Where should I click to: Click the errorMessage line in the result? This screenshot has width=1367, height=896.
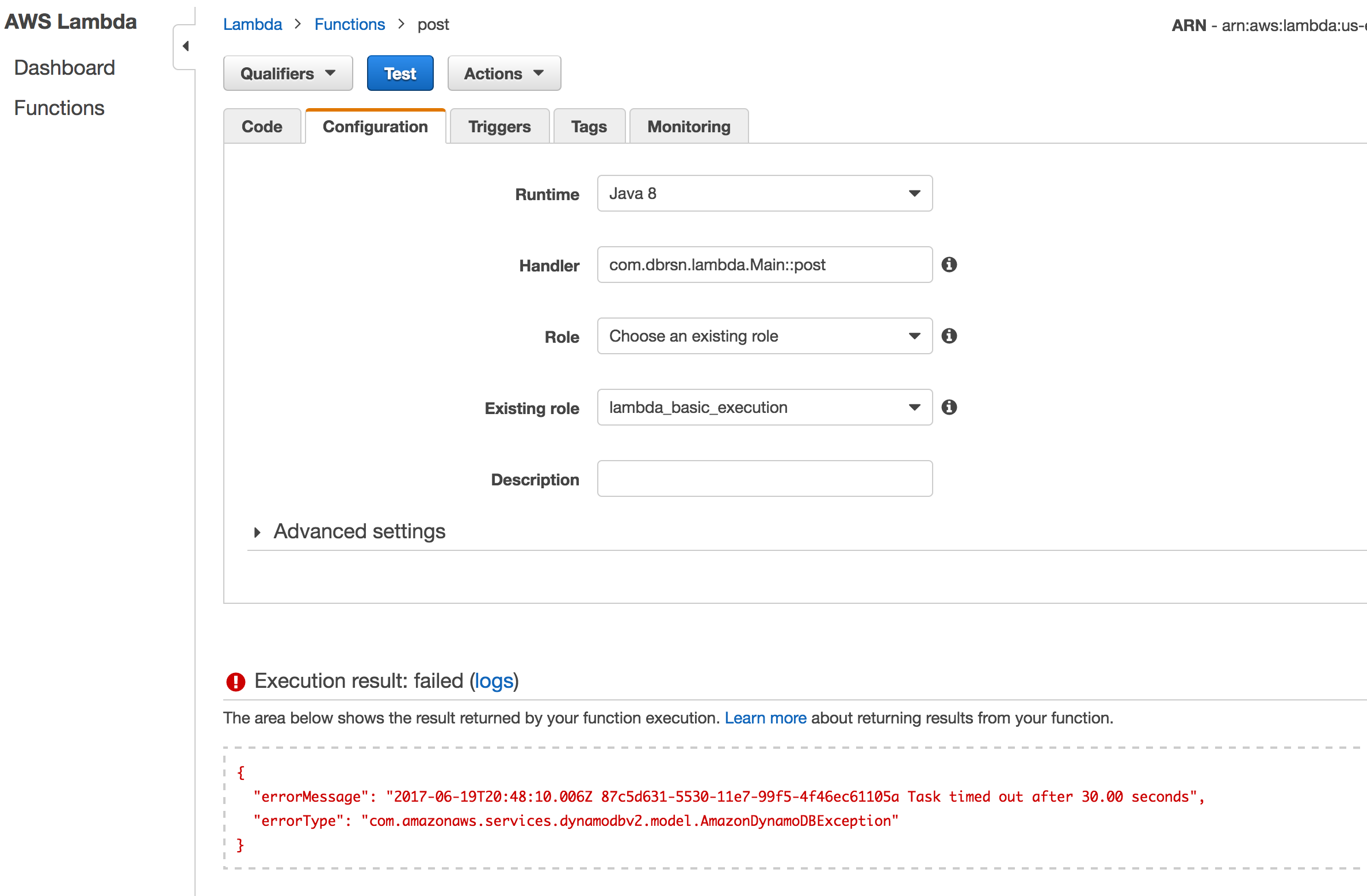(x=729, y=797)
